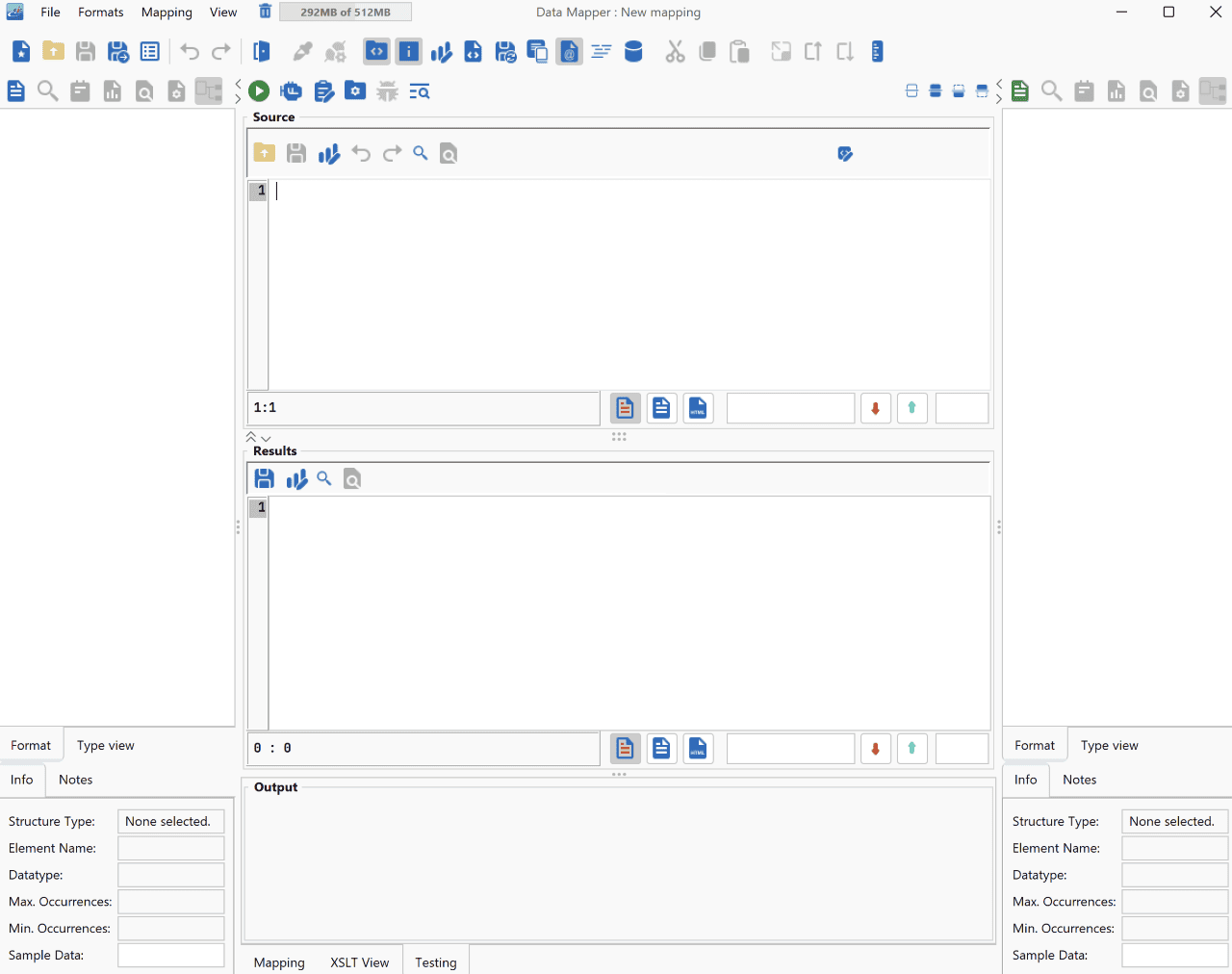Image resolution: width=1232 pixels, height=974 pixels.
Task: Click the blue database cylinder icon
Action: tap(633, 52)
